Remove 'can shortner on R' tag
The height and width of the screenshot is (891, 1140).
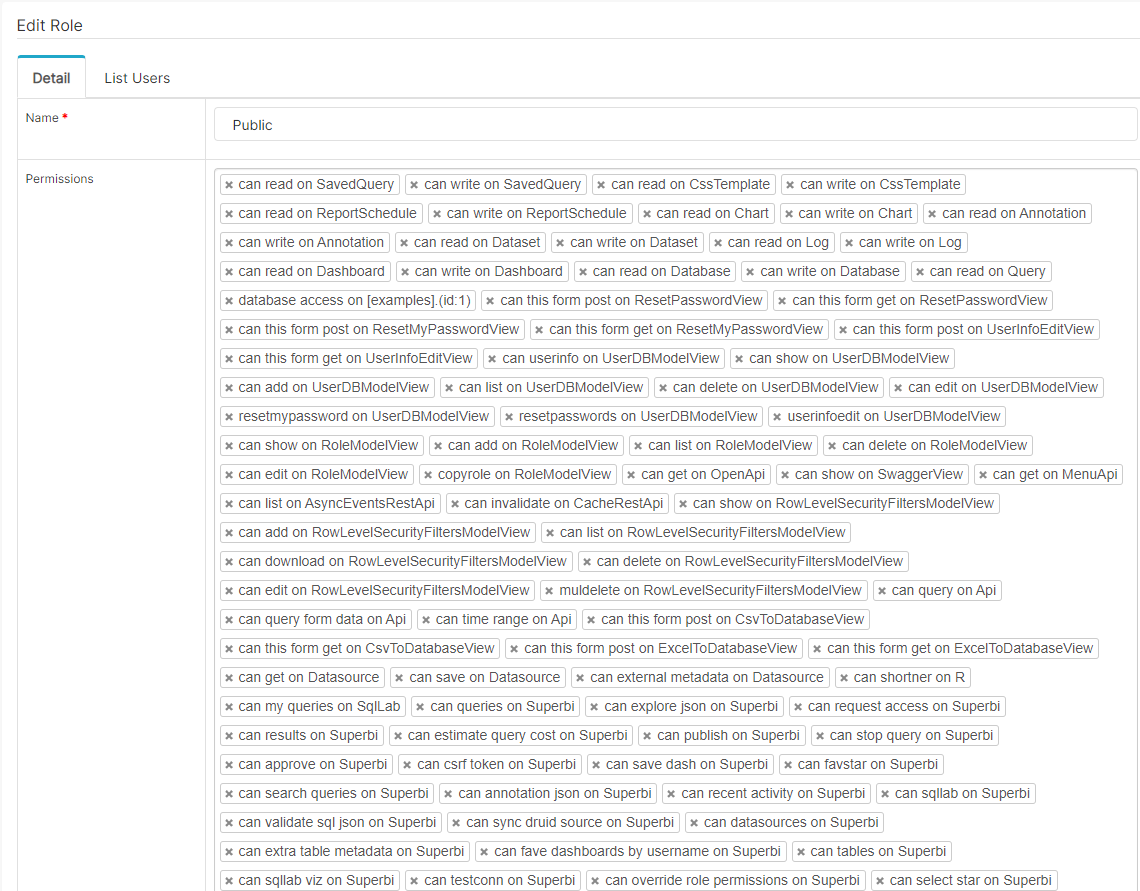tap(844, 679)
